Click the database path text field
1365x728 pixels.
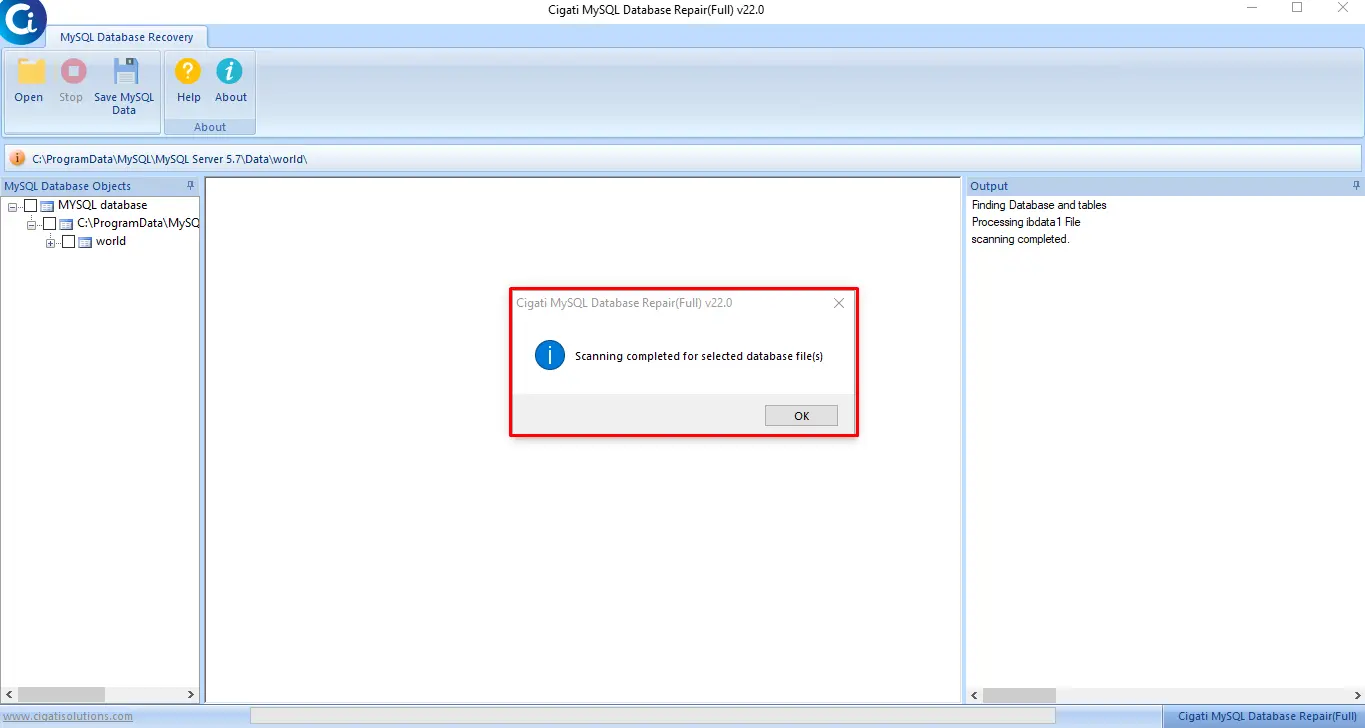point(684,158)
